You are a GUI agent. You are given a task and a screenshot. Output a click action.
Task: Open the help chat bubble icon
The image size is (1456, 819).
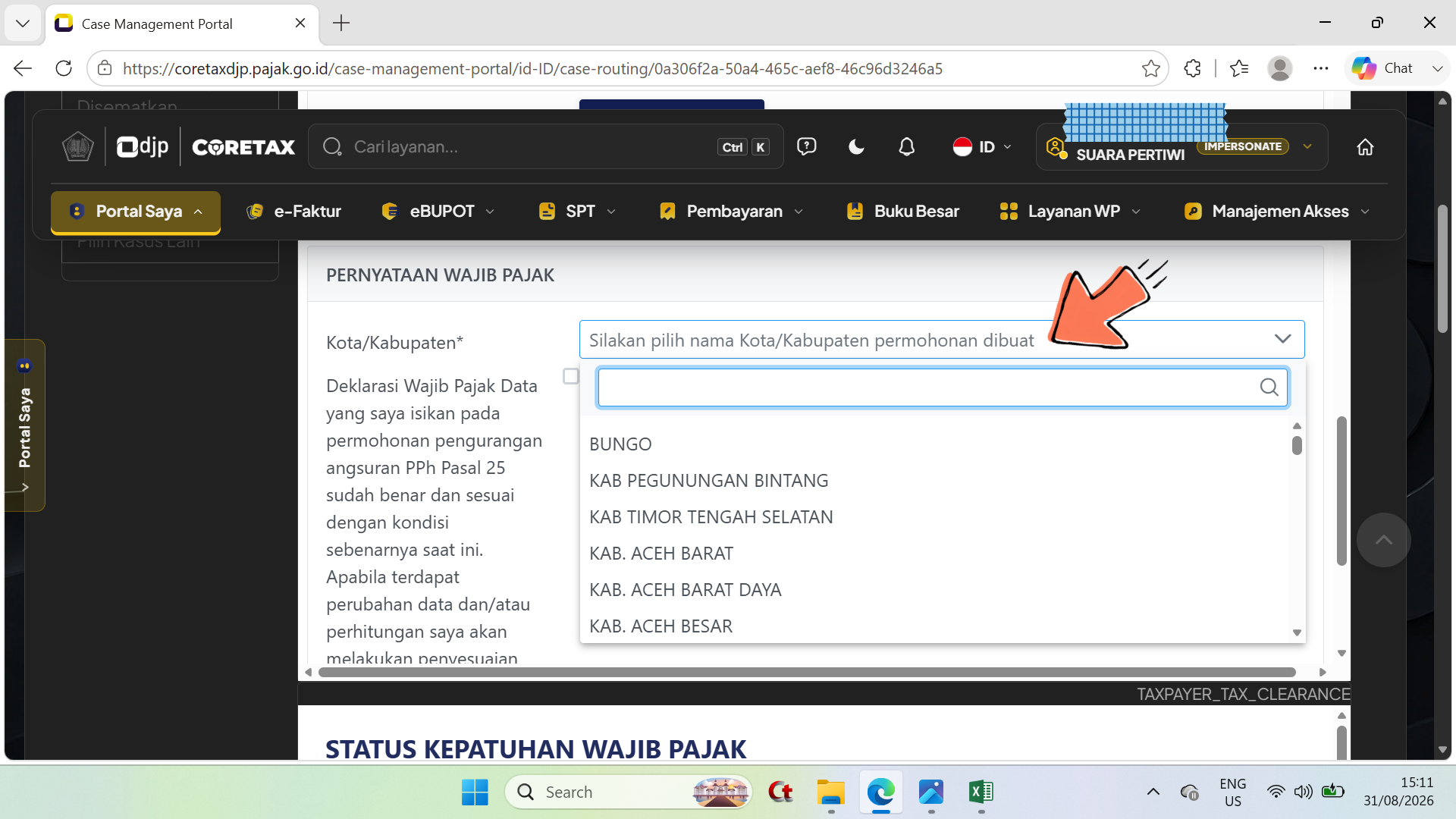point(806,146)
